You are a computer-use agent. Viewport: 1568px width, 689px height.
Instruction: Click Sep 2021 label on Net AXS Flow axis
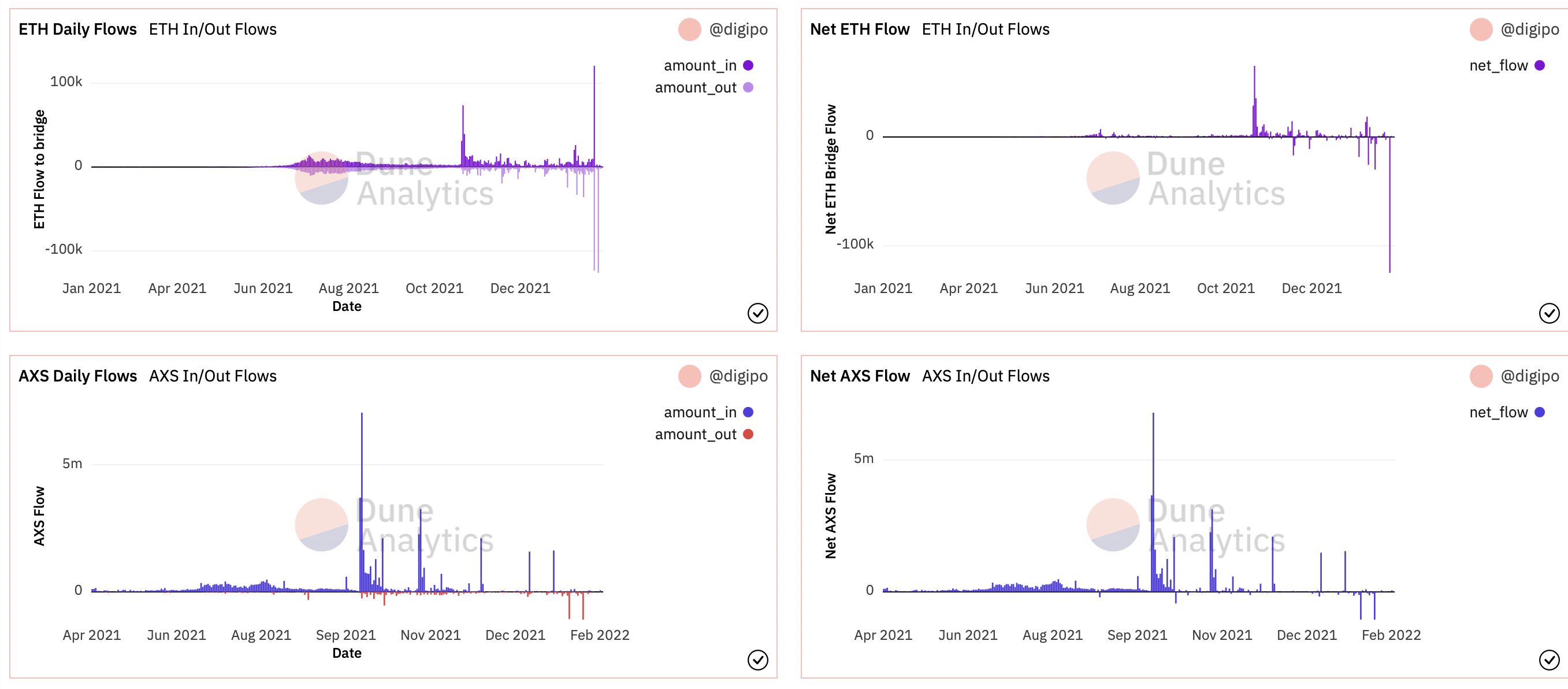(x=1137, y=635)
